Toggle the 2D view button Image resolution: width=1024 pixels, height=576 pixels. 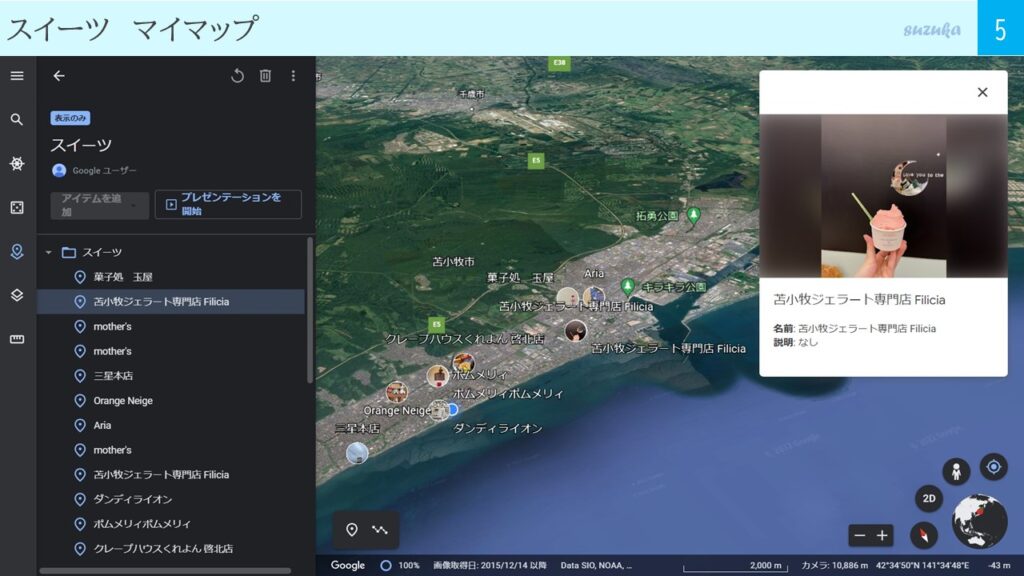(x=928, y=499)
